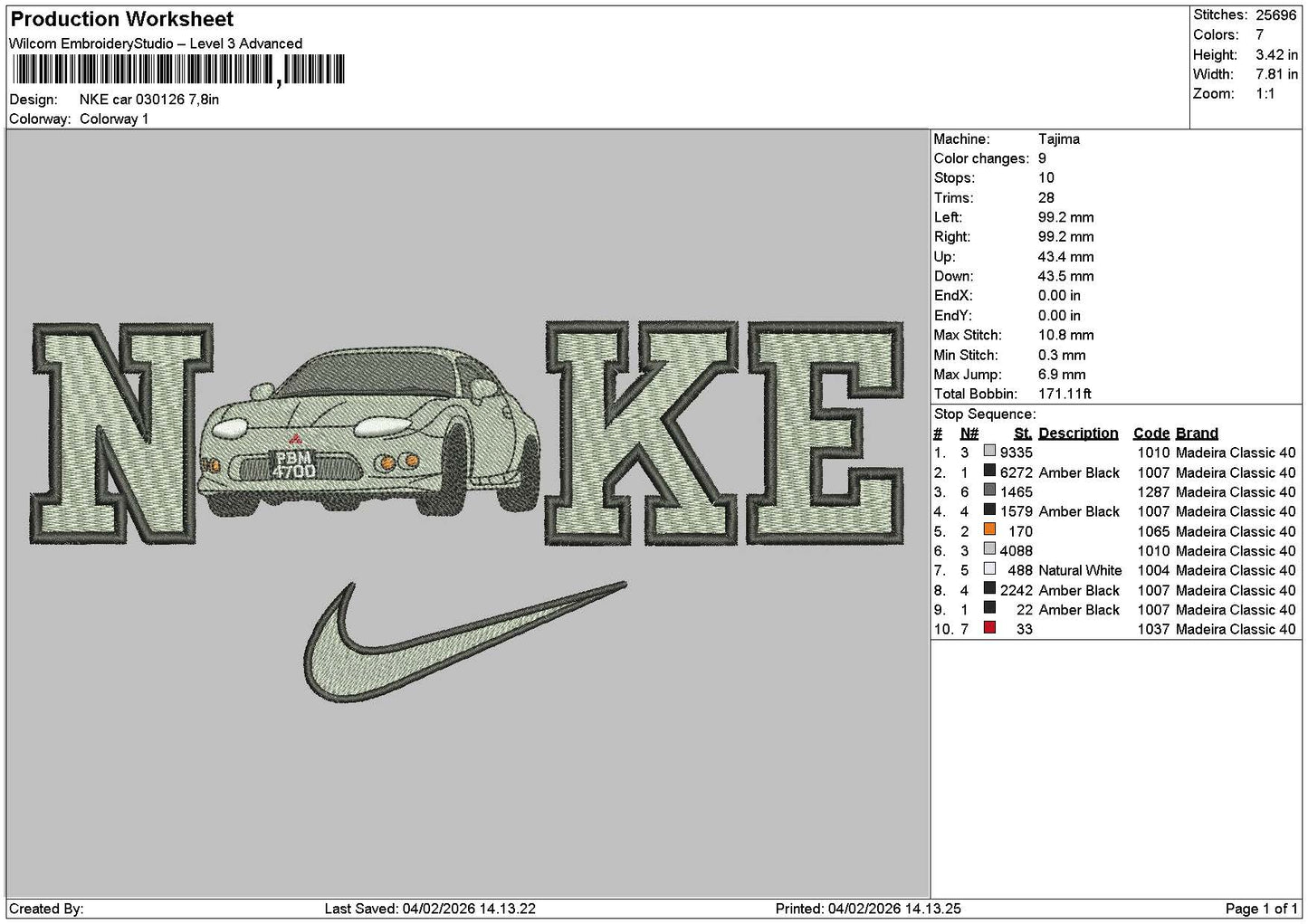Screen dimensions: 1308x924
Task: Click the Trims value "28"
Action: (1046, 198)
